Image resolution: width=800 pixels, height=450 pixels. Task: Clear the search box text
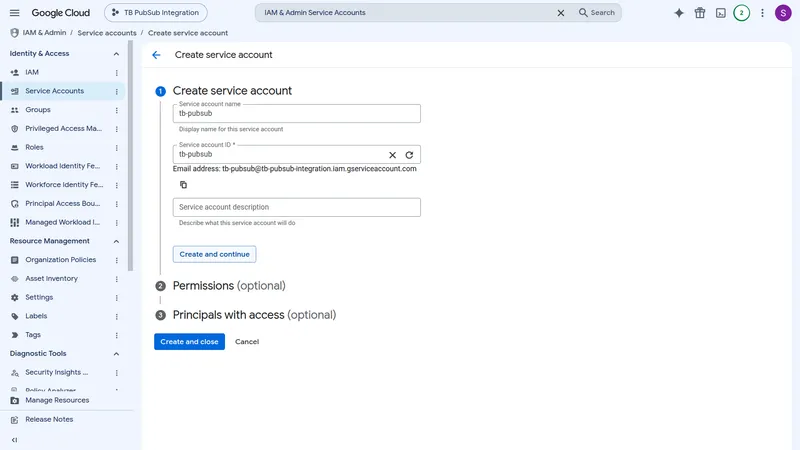[561, 13]
